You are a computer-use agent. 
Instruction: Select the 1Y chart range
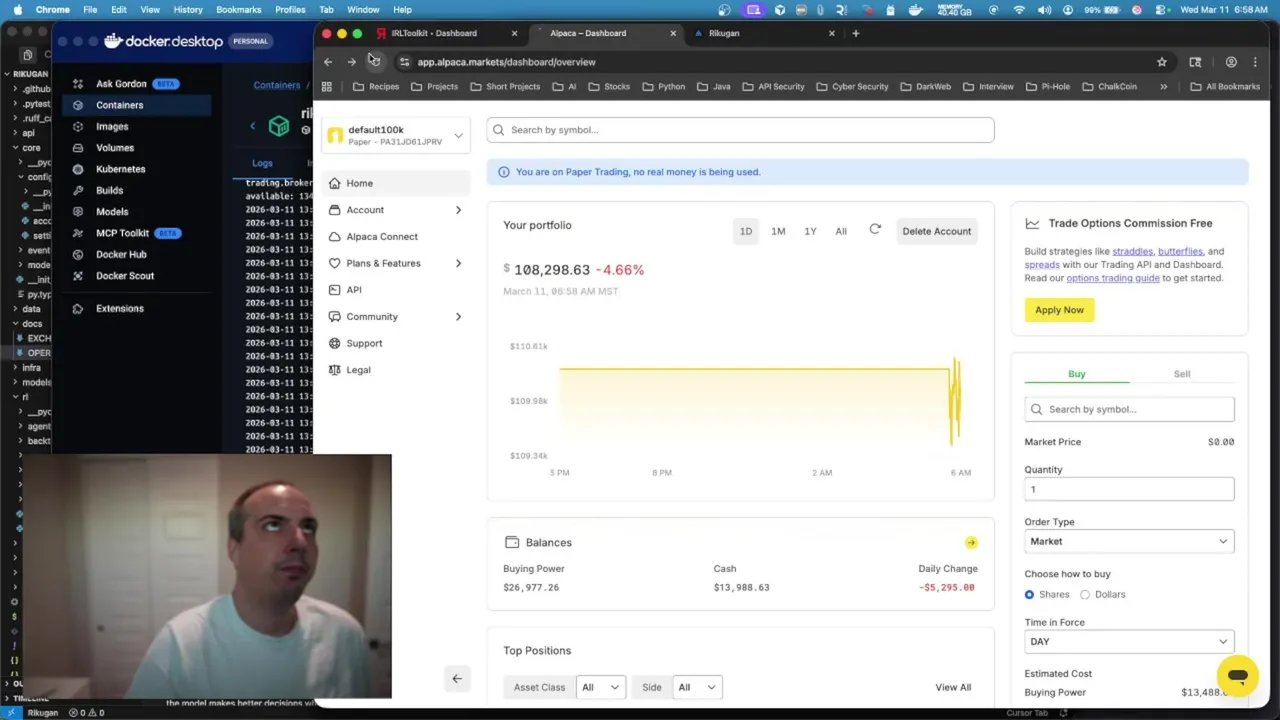click(x=810, y=231)
